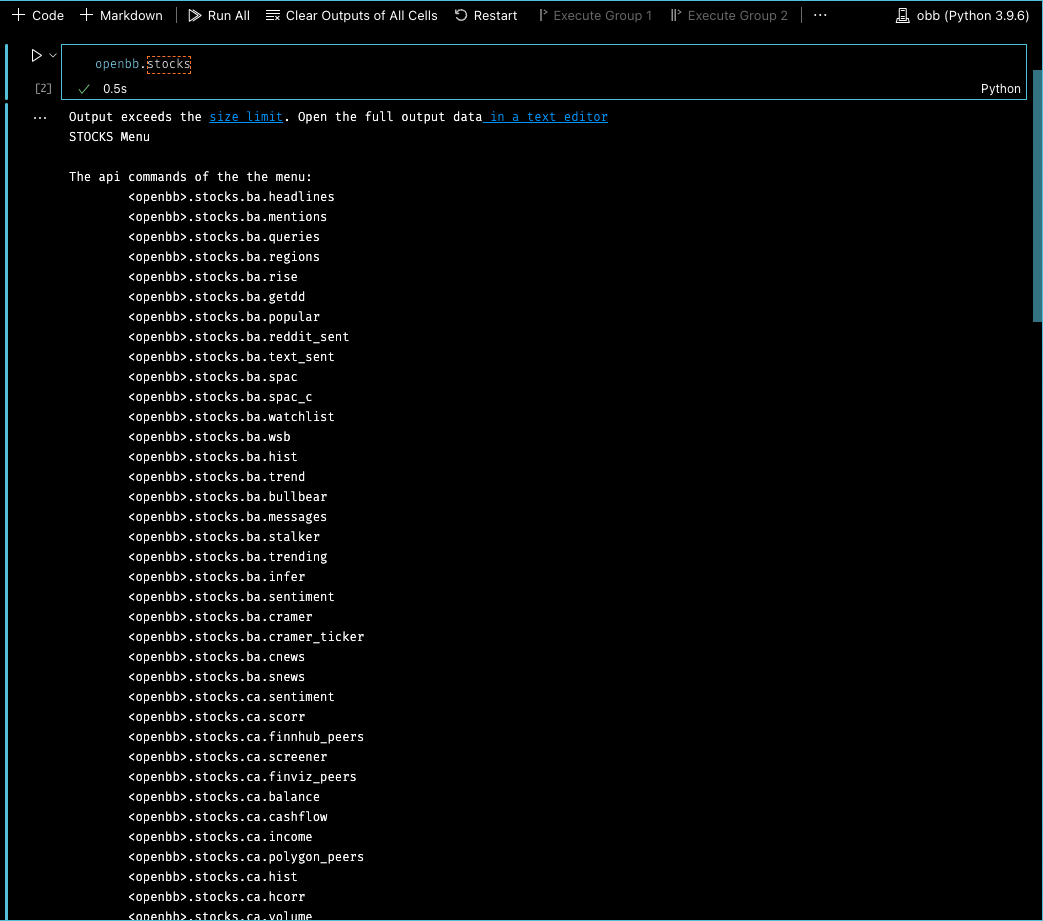This screenshot has width=1043, height=921.
Task: Click the '<openbb>.stocks.ca.cashflow' line
Action: point(227,817)
